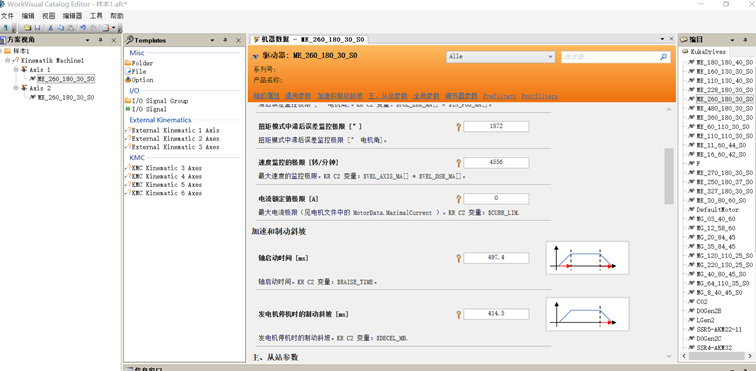Open the 视图 menu
The width and height of the screenshot is (756, 371).
pyautogui.click(x=49, y=15)
